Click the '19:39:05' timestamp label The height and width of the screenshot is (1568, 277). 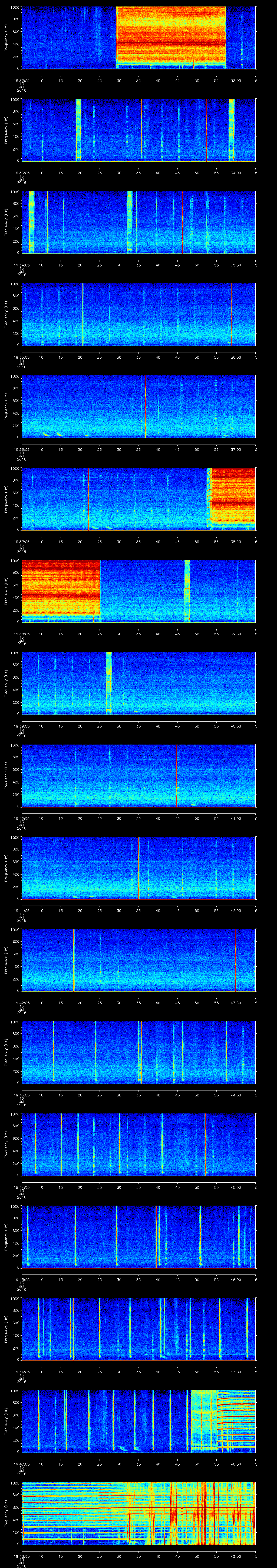(x=21, y=726)
